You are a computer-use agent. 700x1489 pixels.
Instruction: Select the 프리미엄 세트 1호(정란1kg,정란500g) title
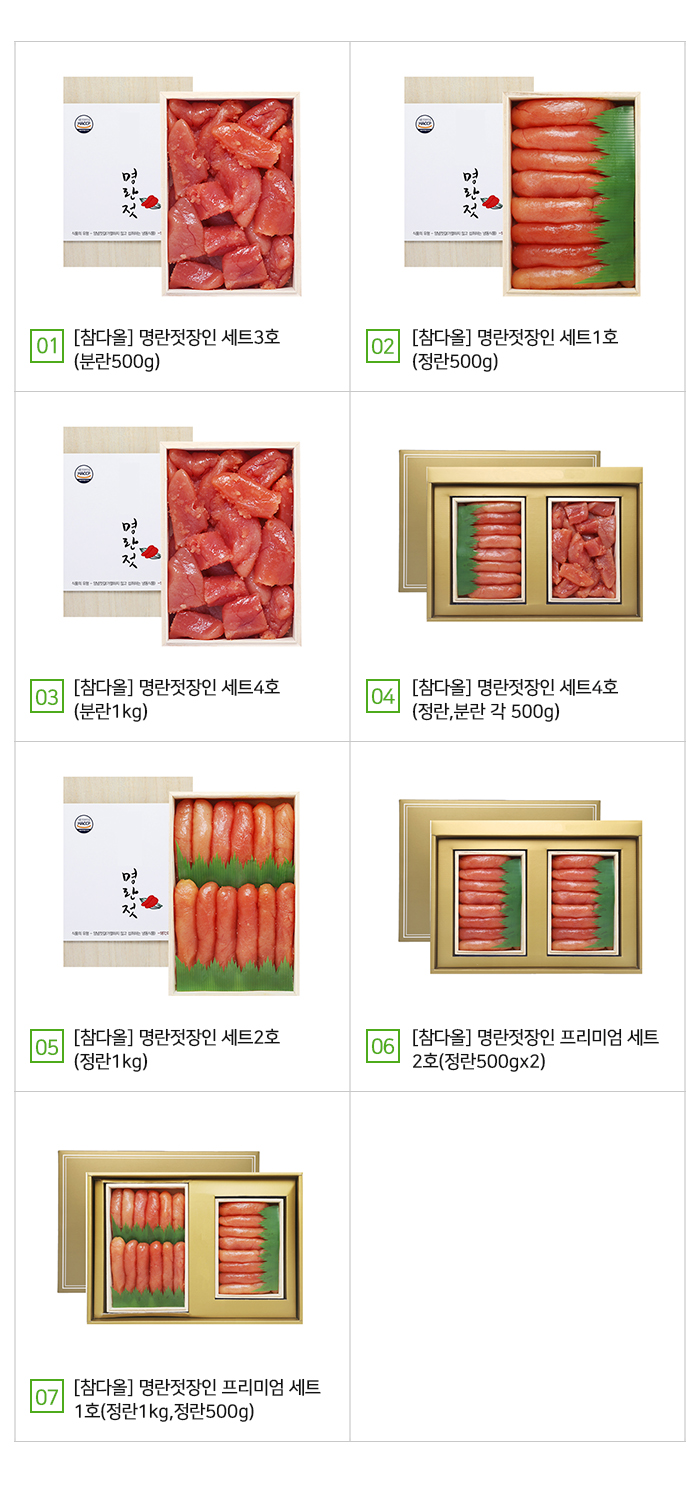(x=197, y=1398)
